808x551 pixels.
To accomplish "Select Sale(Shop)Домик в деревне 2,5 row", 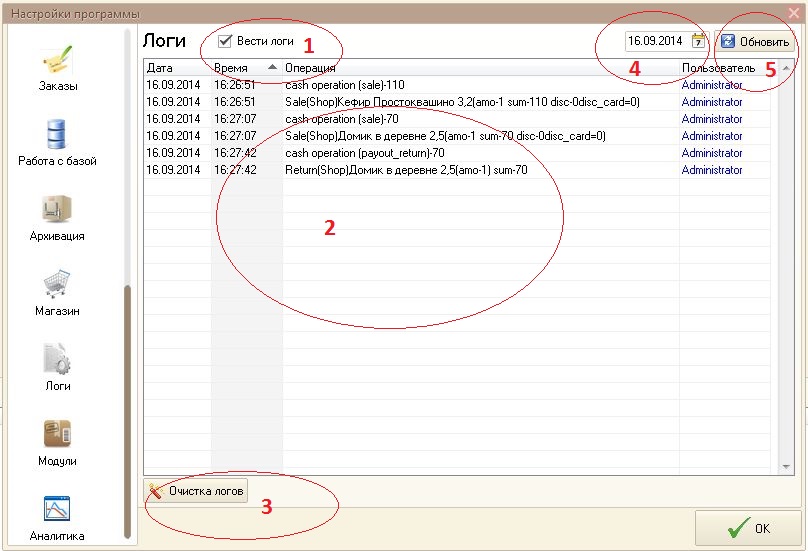I will coord(457,136).
